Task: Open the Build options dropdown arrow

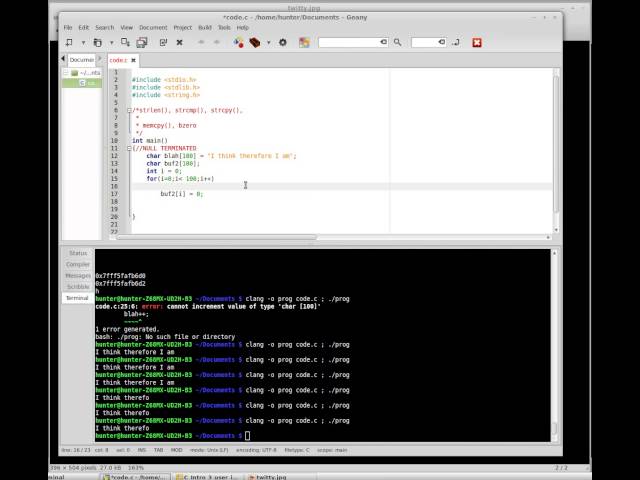Action: 269,42
